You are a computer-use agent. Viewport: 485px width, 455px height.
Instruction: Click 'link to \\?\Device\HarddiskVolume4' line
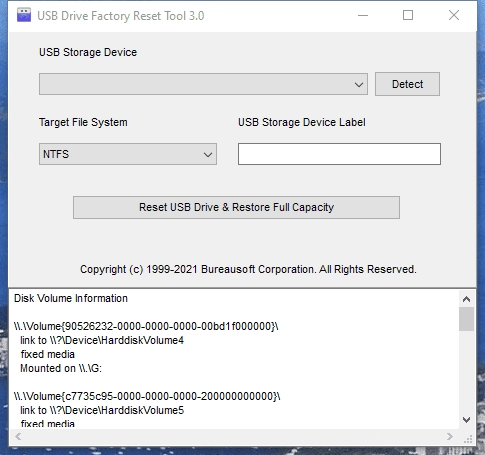(x=102, y=340)
